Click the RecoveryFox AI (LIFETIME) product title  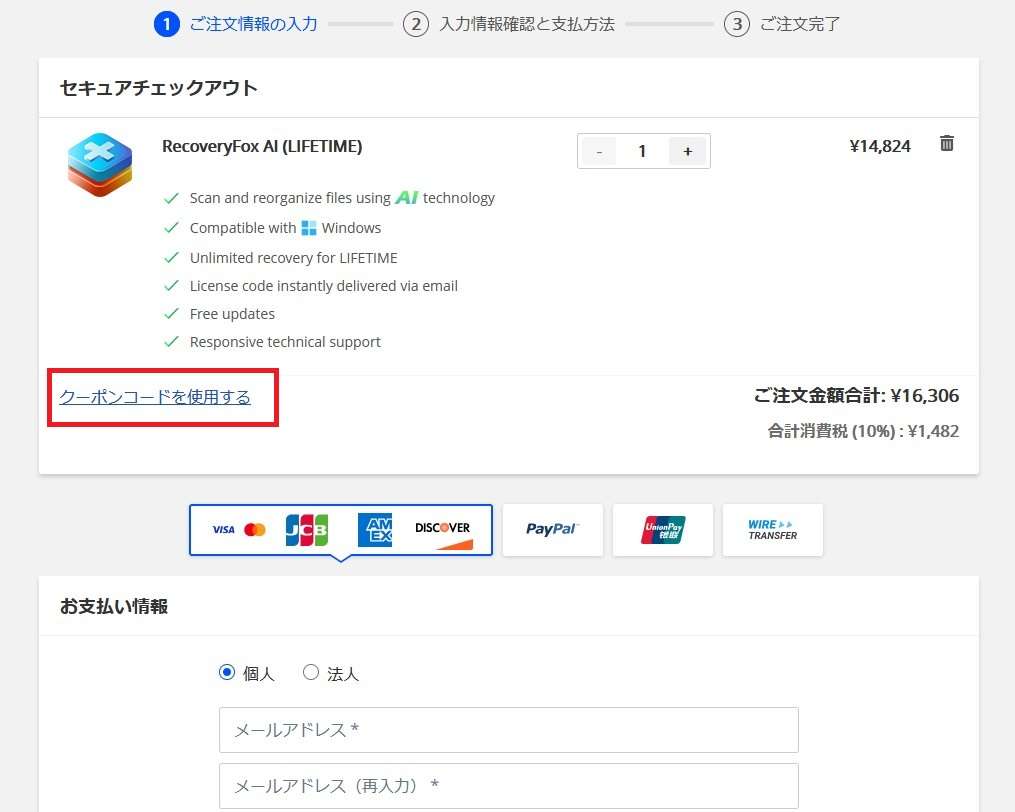click(262, 146)
